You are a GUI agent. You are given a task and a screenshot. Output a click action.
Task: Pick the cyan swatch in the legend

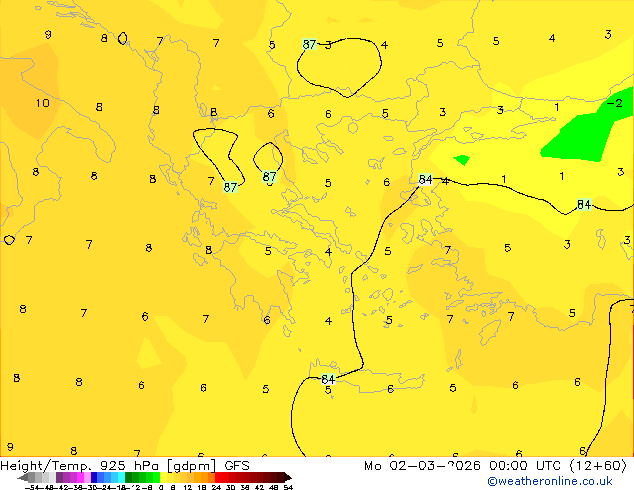[x=121, y=478]
